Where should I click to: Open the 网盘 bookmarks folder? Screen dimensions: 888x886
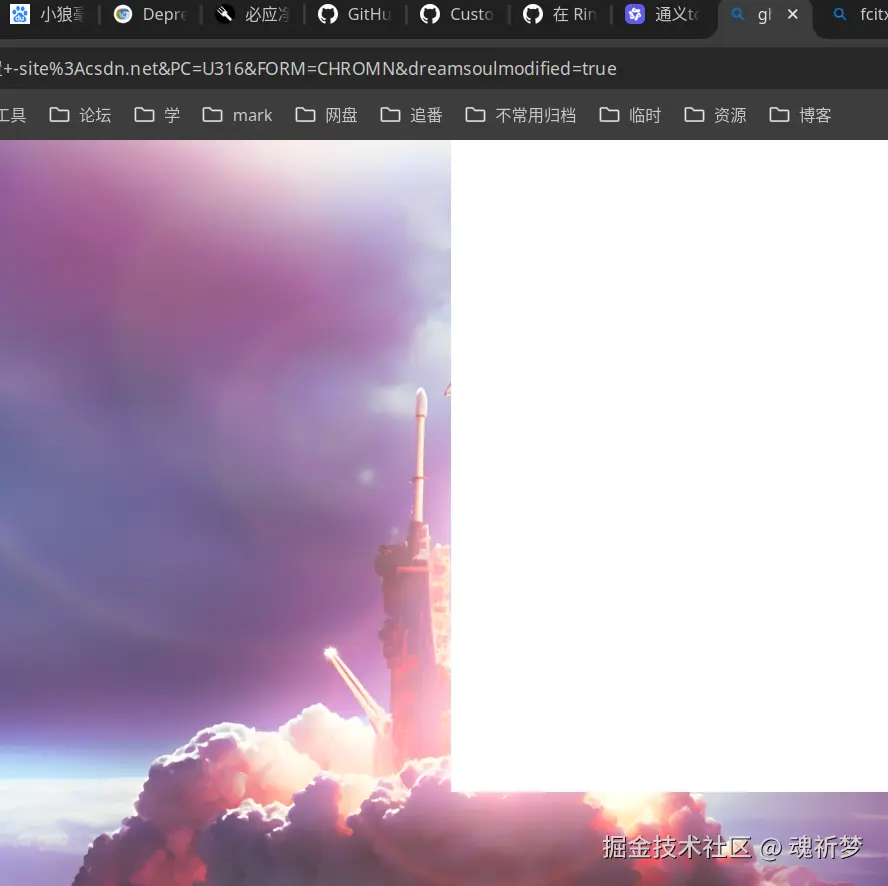(326, 116)
